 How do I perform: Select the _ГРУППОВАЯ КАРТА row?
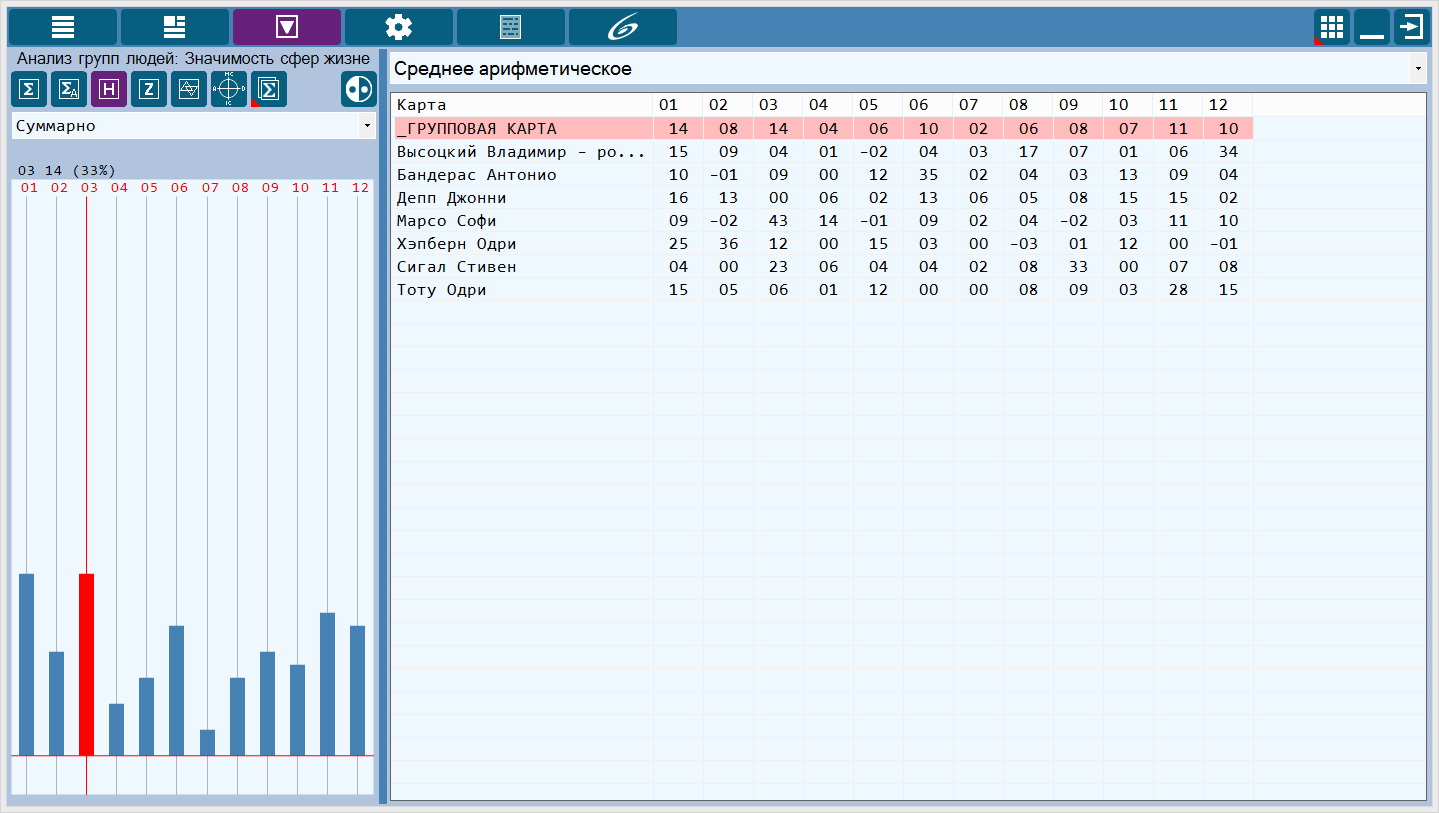click(822, 128)
